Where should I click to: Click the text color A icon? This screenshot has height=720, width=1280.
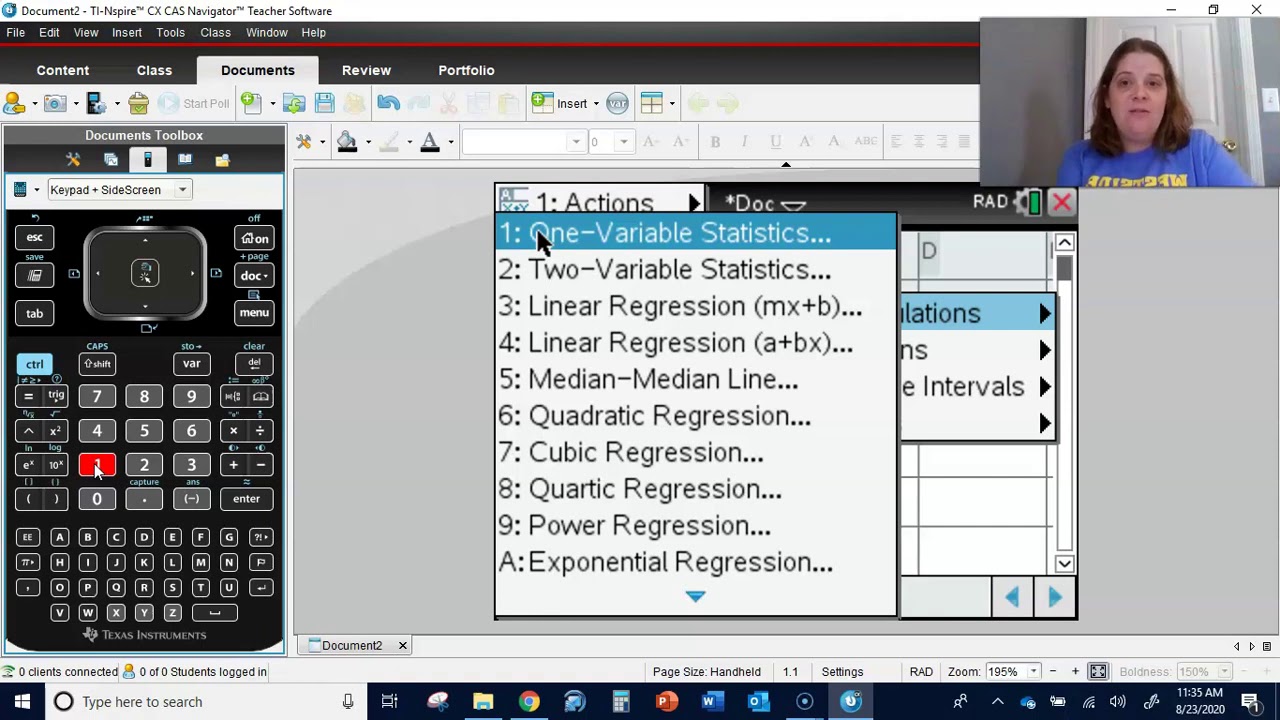pyautogui.click(x=430, y=142)
